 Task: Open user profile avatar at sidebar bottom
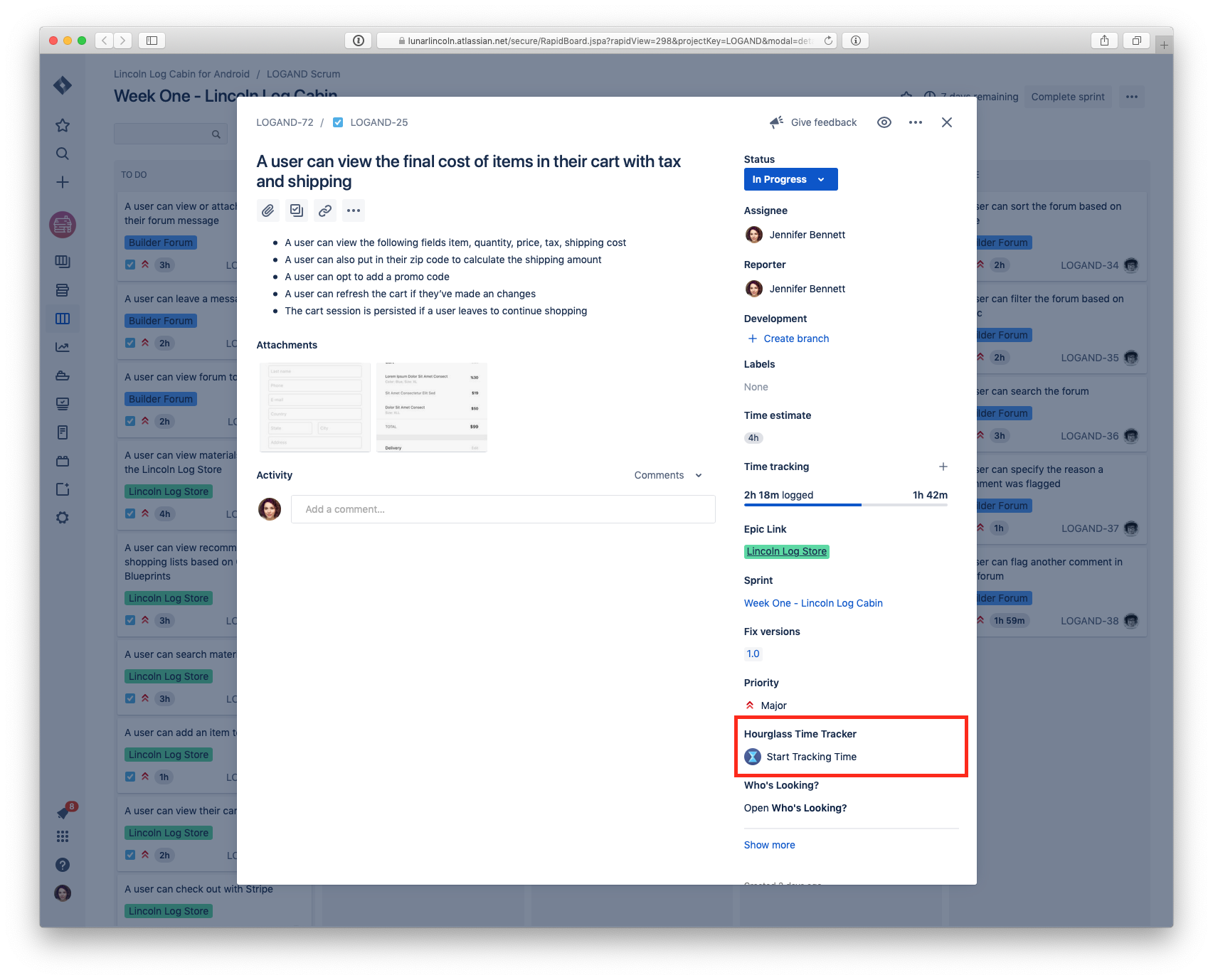[x=63, y=893]
